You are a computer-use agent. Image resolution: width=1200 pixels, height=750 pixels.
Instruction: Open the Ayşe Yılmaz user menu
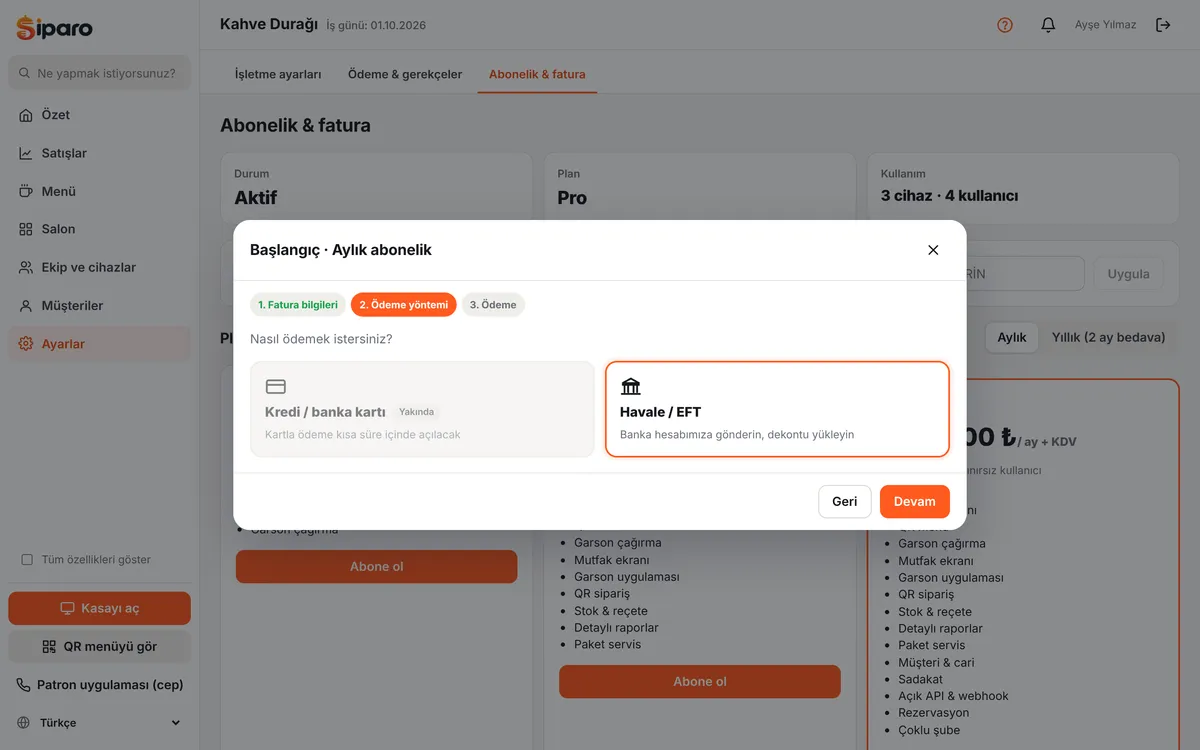click(x=1105, y=25)
